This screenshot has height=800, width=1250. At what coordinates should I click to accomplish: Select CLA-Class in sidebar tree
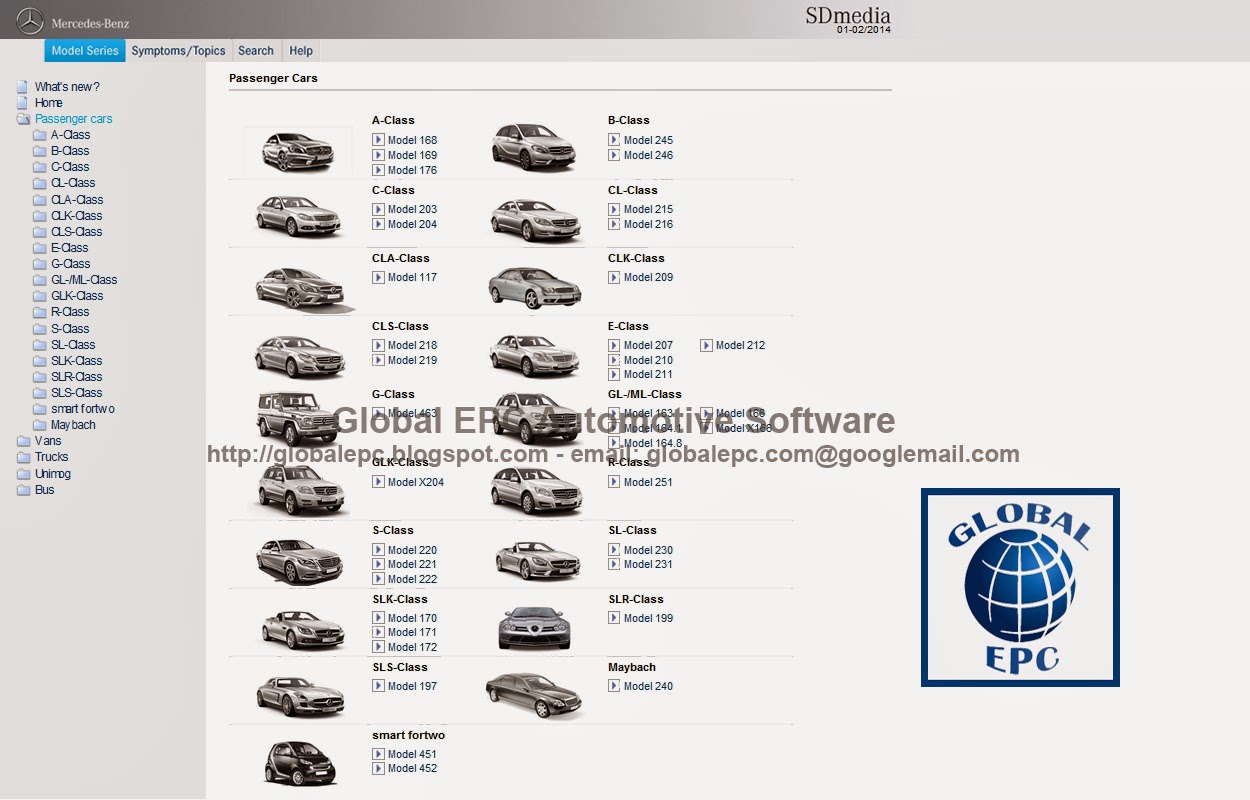[x=77, y=200]
